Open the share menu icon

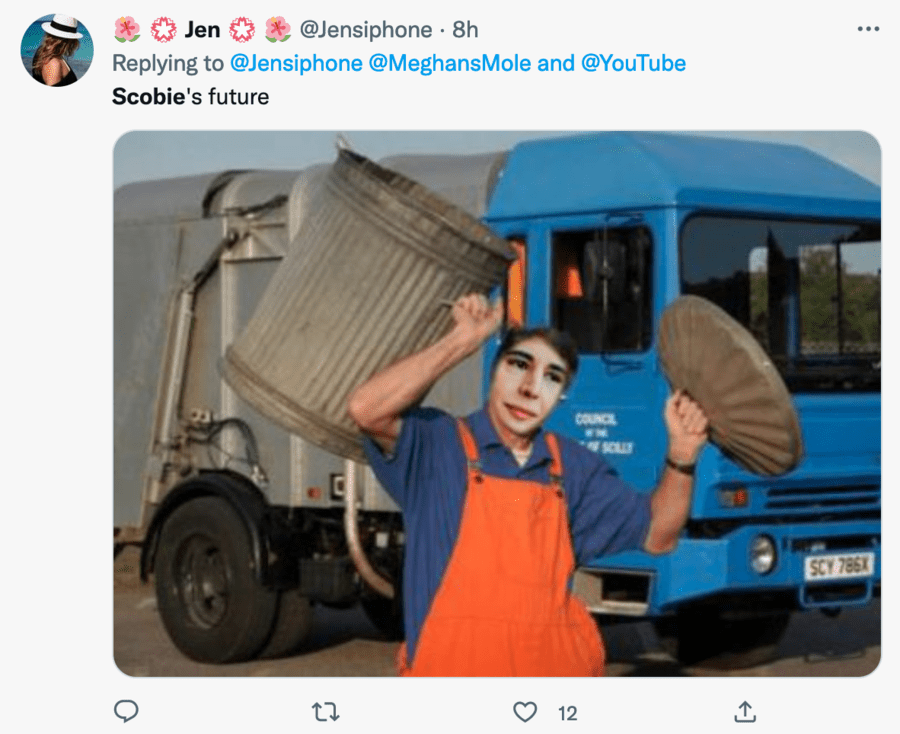745,712
